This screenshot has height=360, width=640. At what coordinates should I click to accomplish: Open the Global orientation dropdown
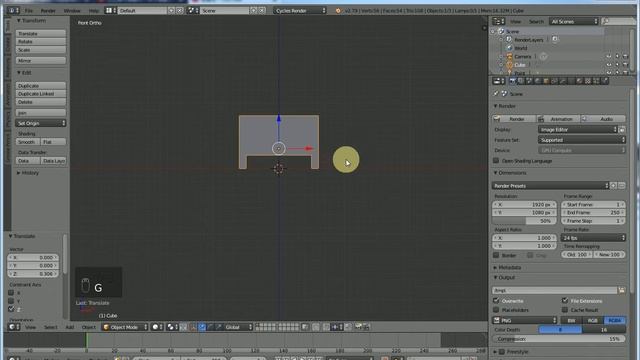[x=238, y=327]
